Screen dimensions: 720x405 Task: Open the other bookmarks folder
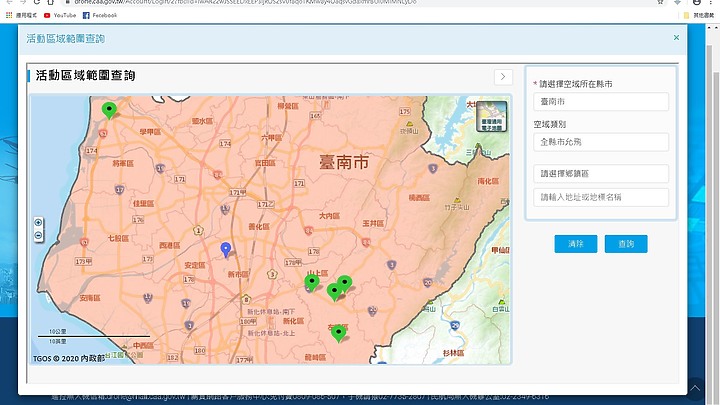pos(699,15)
